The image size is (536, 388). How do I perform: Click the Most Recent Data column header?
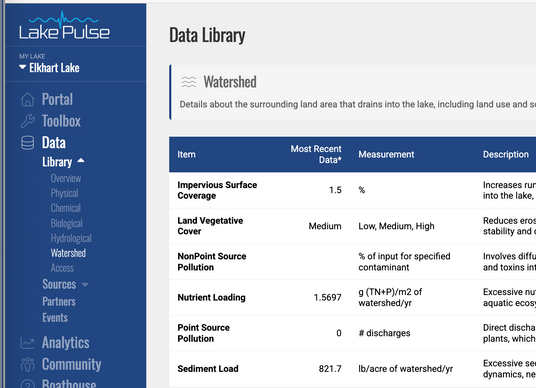point(316,154)
